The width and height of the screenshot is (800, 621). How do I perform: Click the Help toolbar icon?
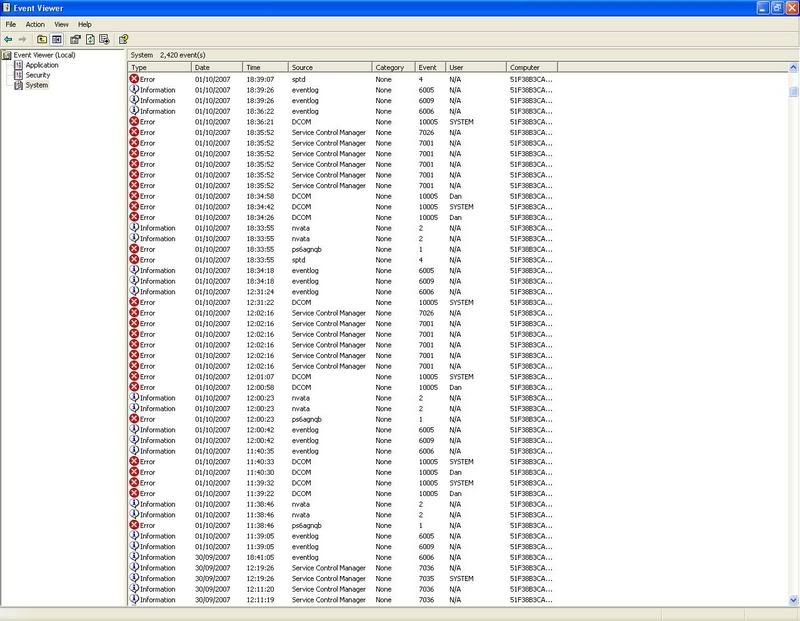[123, 39]
